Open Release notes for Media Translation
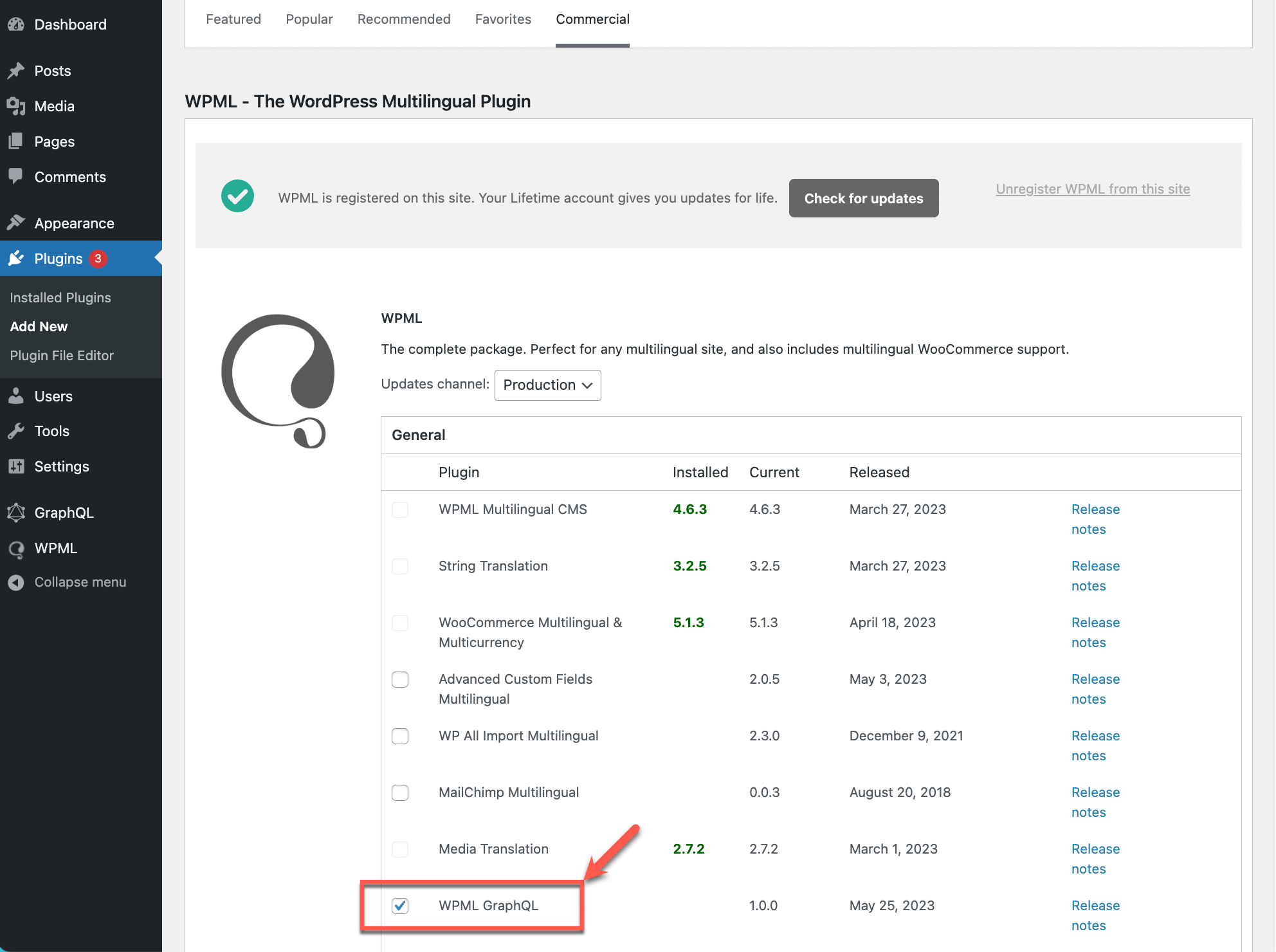 tap(1095, 859)
